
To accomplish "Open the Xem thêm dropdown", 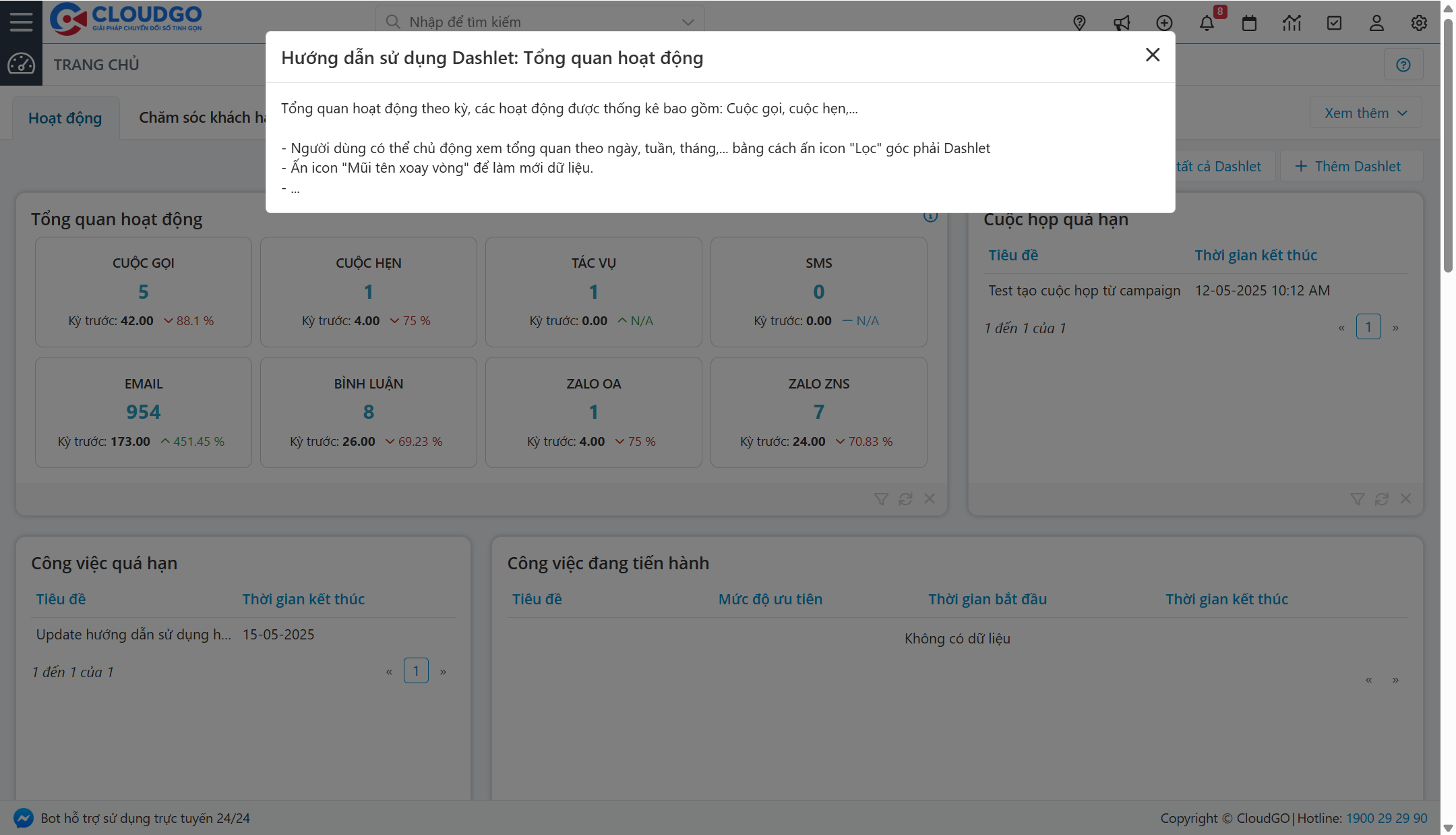I will tap(1365, 112).
